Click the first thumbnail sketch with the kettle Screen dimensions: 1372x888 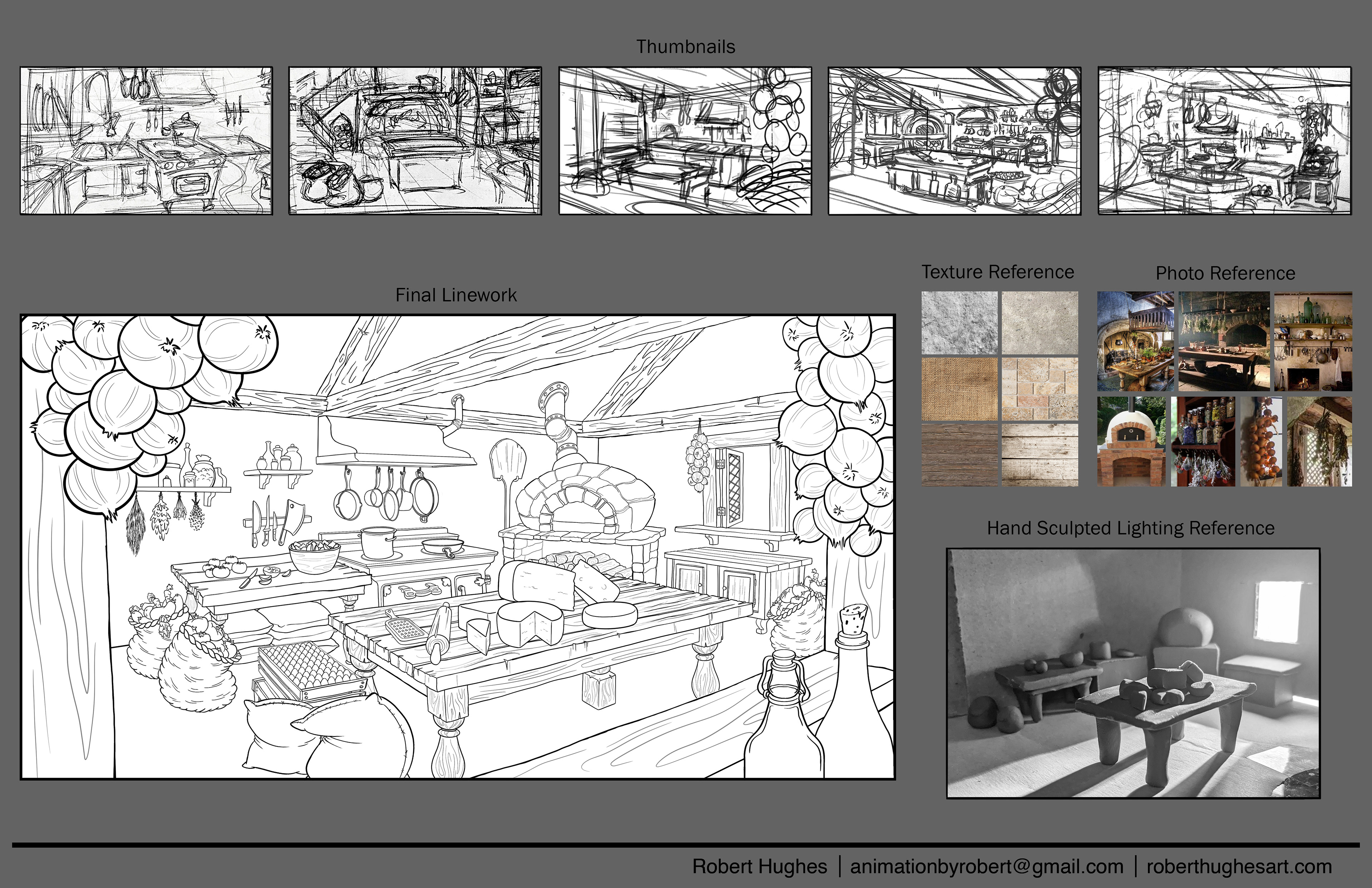146,141
